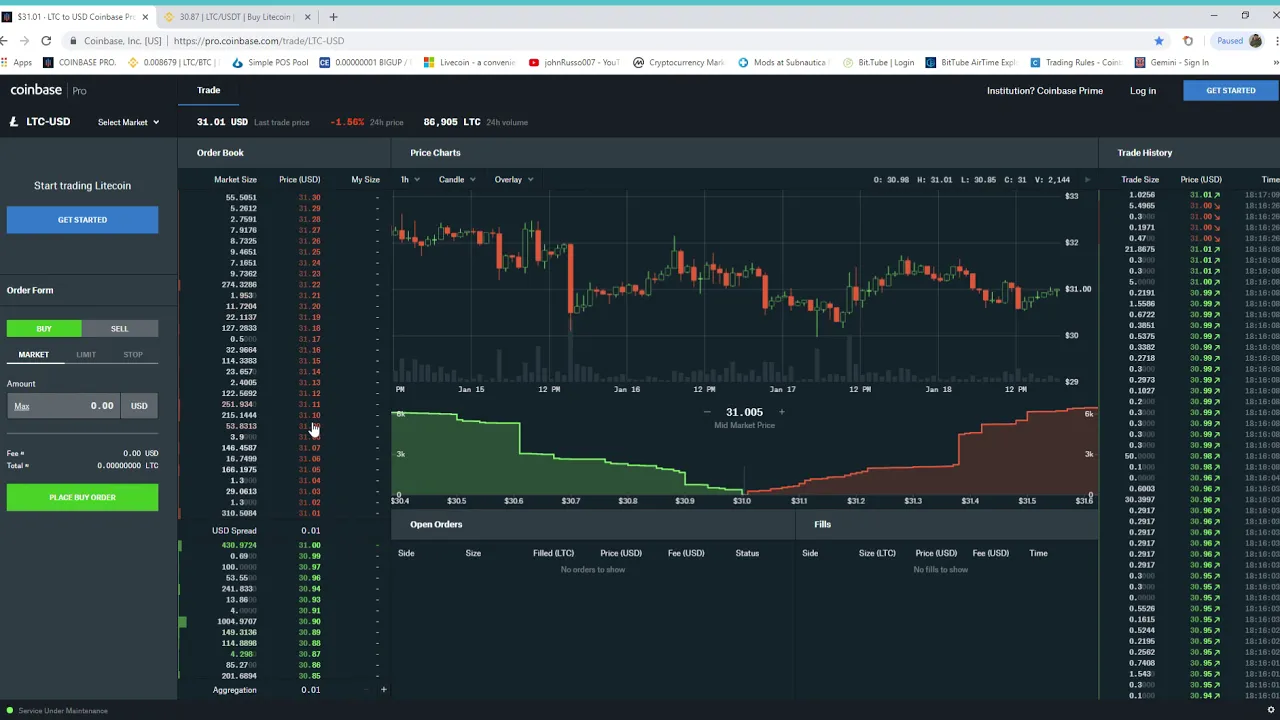1280x720 pixels.
Task: Zoom in depth chart with plus icon
Action: (781, 412)
